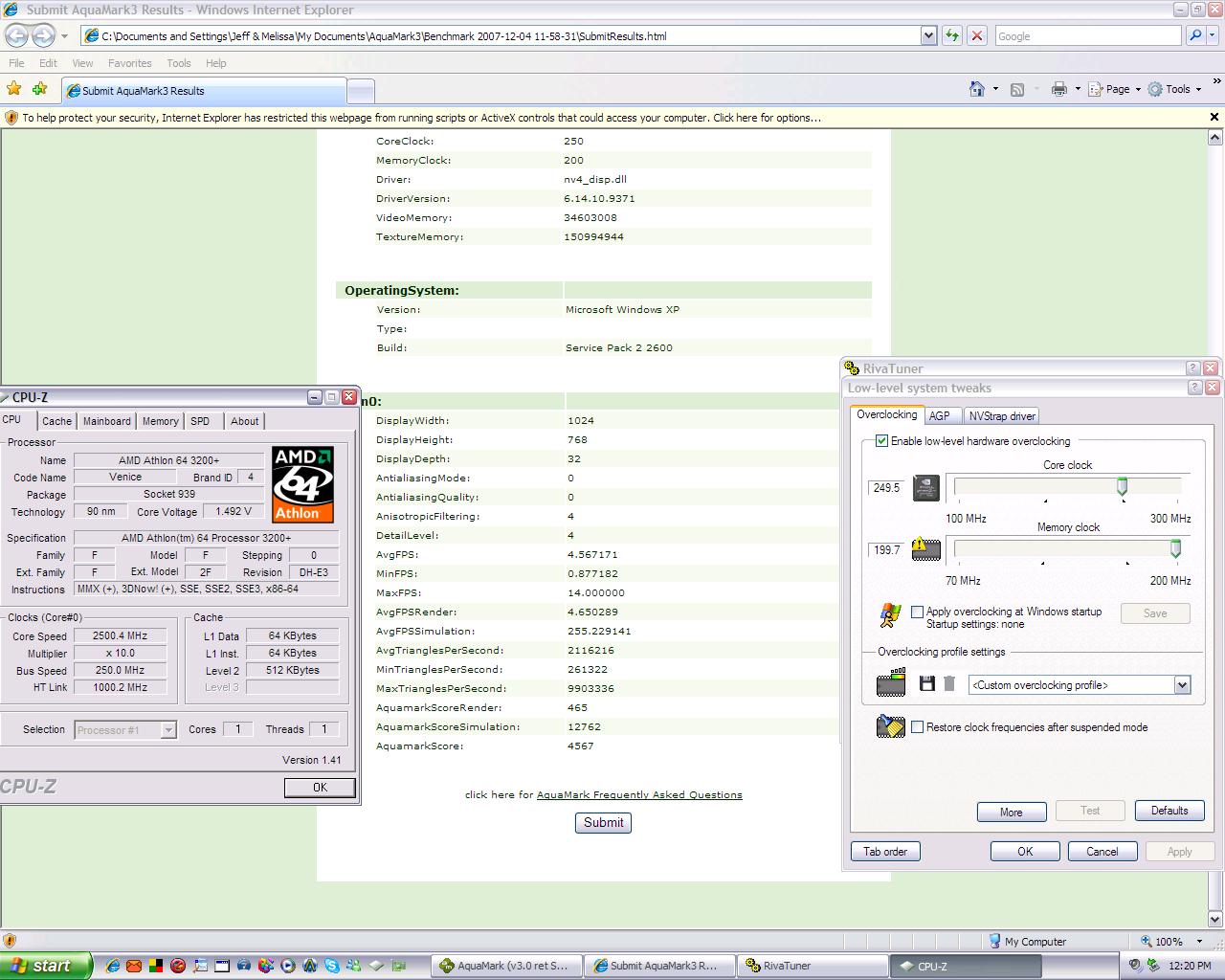
Task: Switch to the Memory tab in CPU-Z
Action: [x=160, y=421]
